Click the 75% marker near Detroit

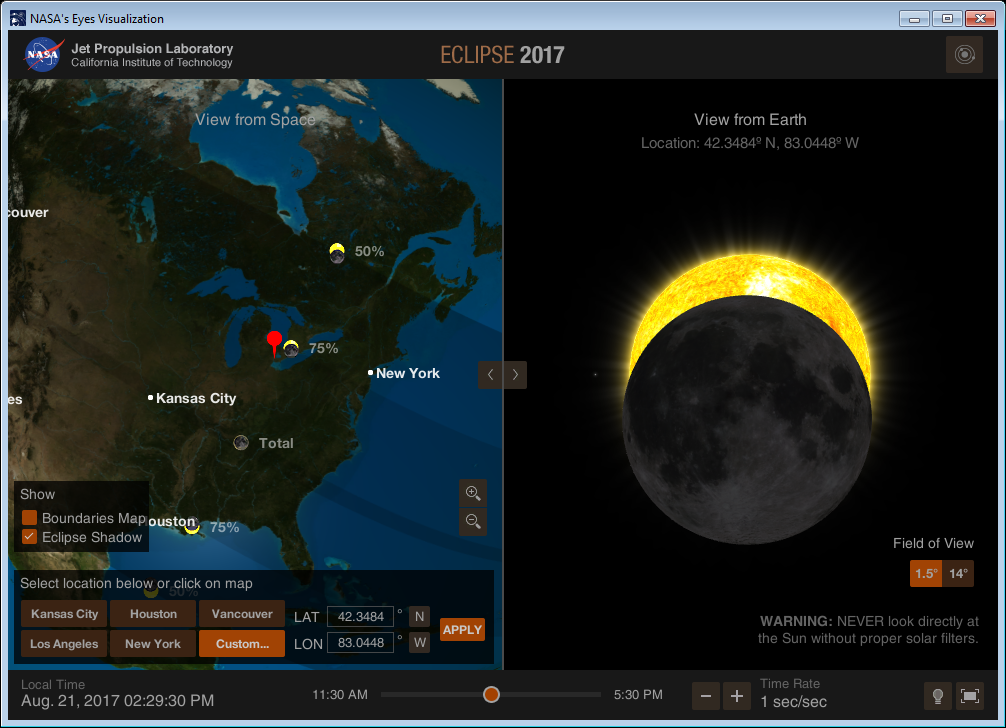click(x=291, y=348)
